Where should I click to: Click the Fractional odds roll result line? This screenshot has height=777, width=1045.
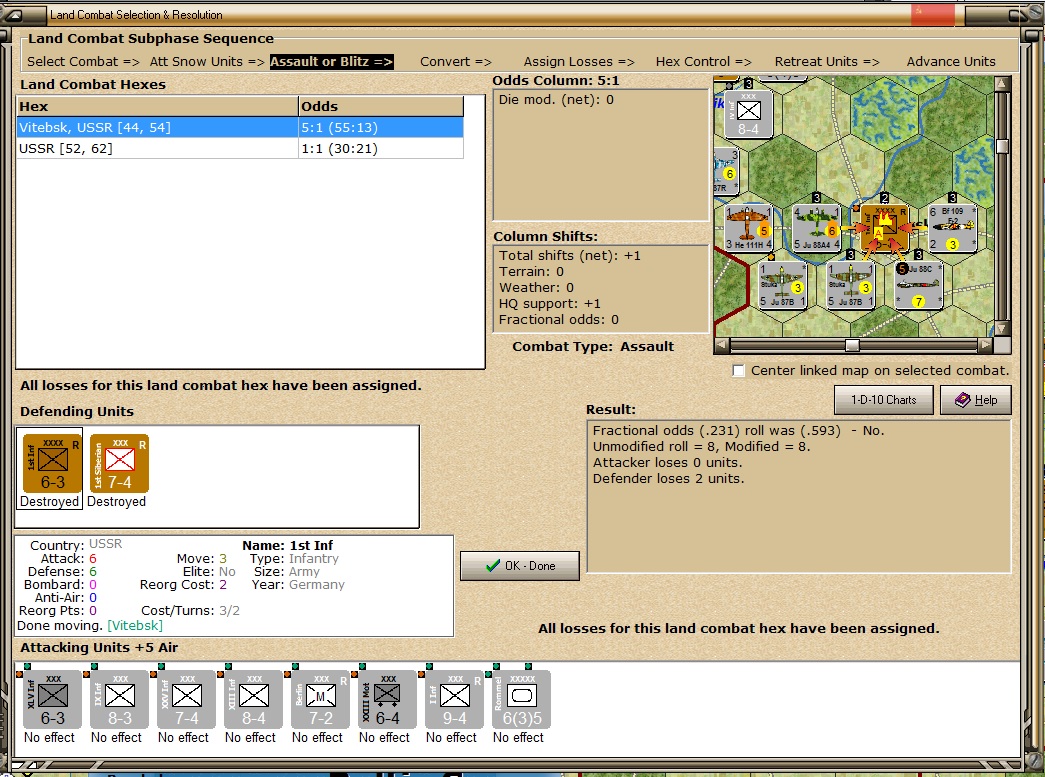point(738,430)
